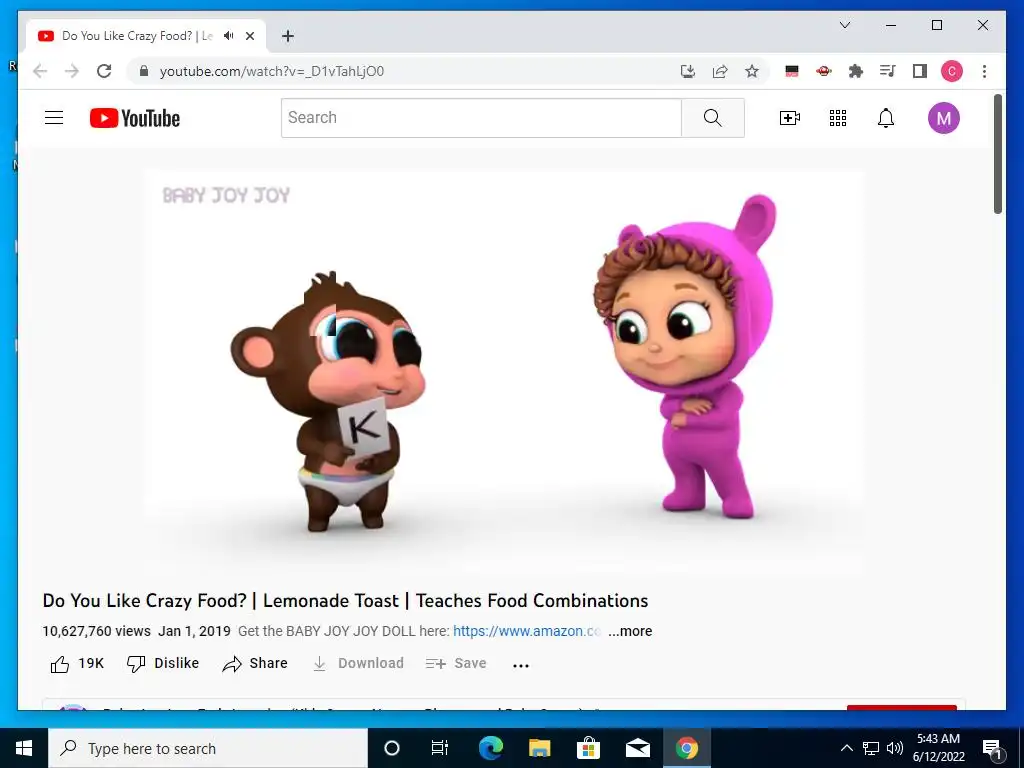
Task: Open the taskbar clock and date
Action: 938,748
